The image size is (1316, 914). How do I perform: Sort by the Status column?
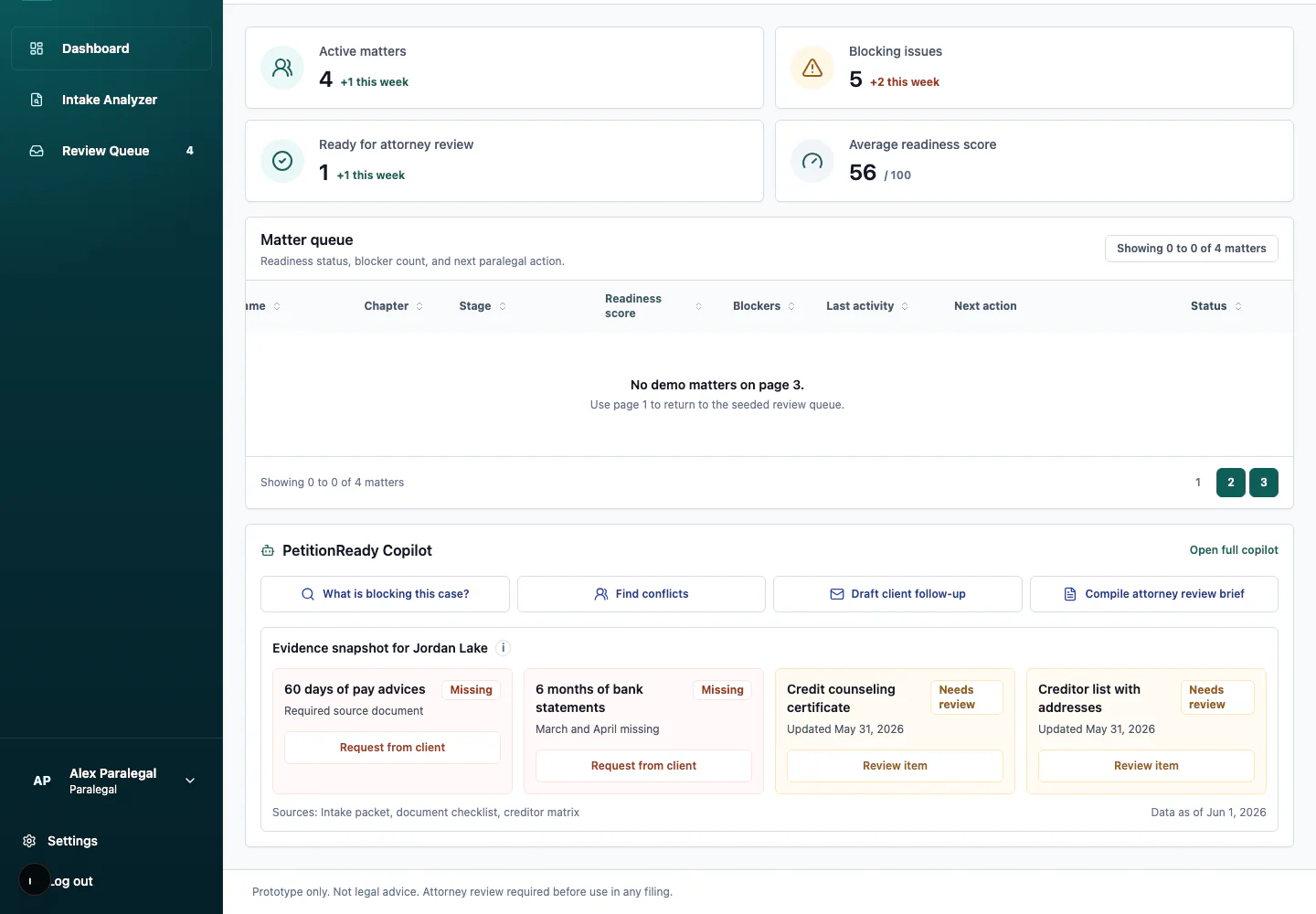click(1216, 306)
